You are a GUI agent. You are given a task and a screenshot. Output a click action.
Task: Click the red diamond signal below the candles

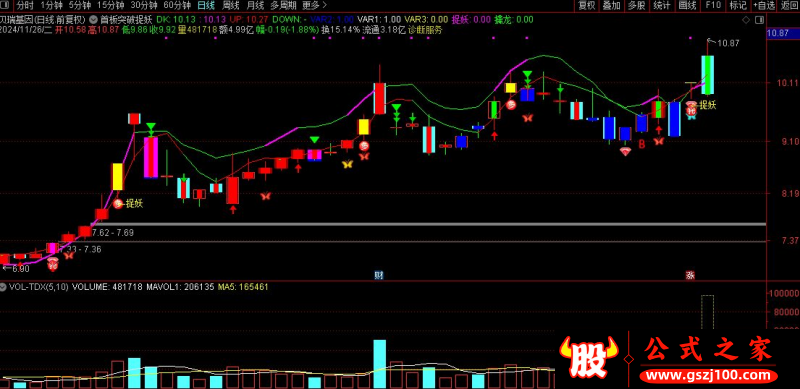click(x=626, y=151)
